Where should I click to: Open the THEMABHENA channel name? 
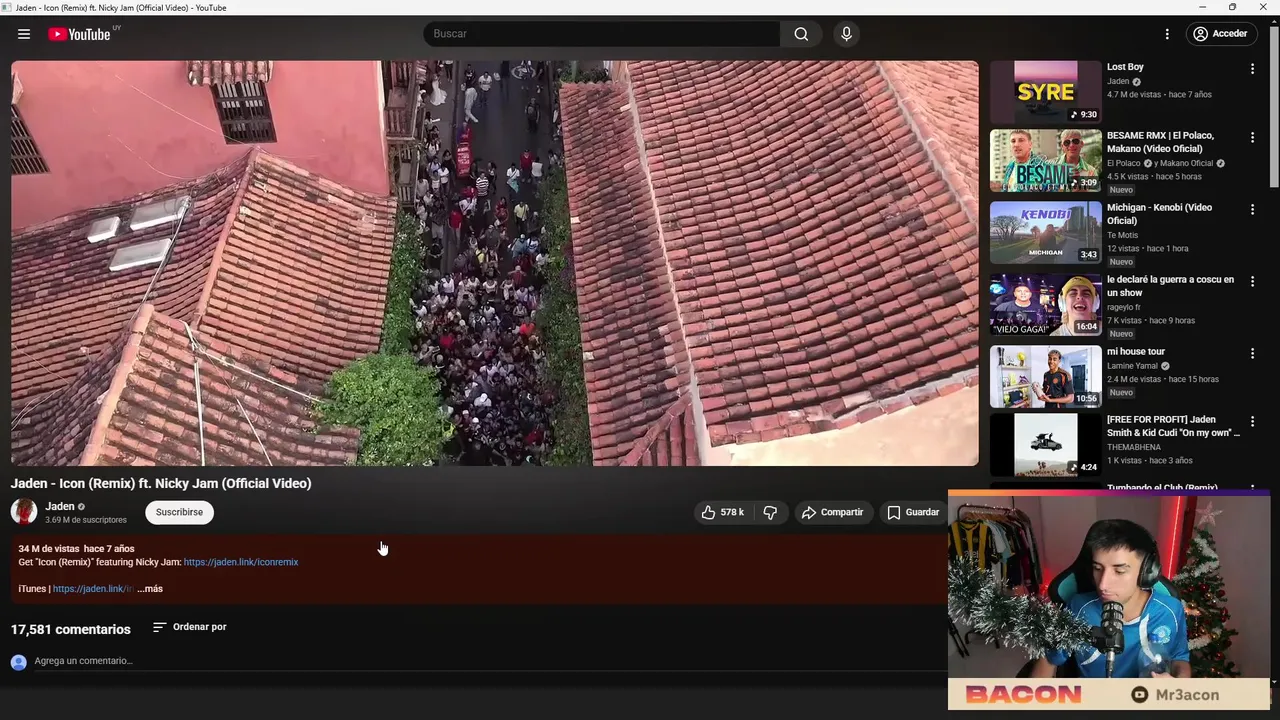pyautogui.click(x=1134, y=447)
